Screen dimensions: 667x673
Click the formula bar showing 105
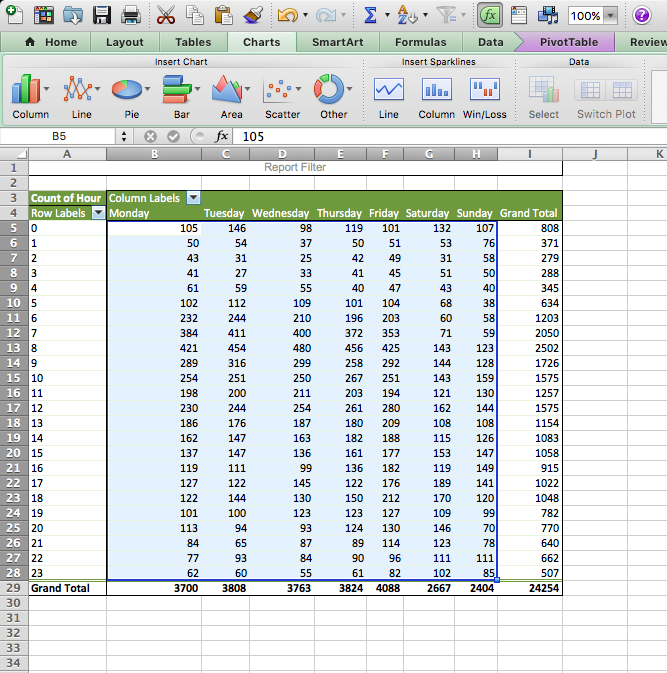pyautogui.click(x=451, y=136)
